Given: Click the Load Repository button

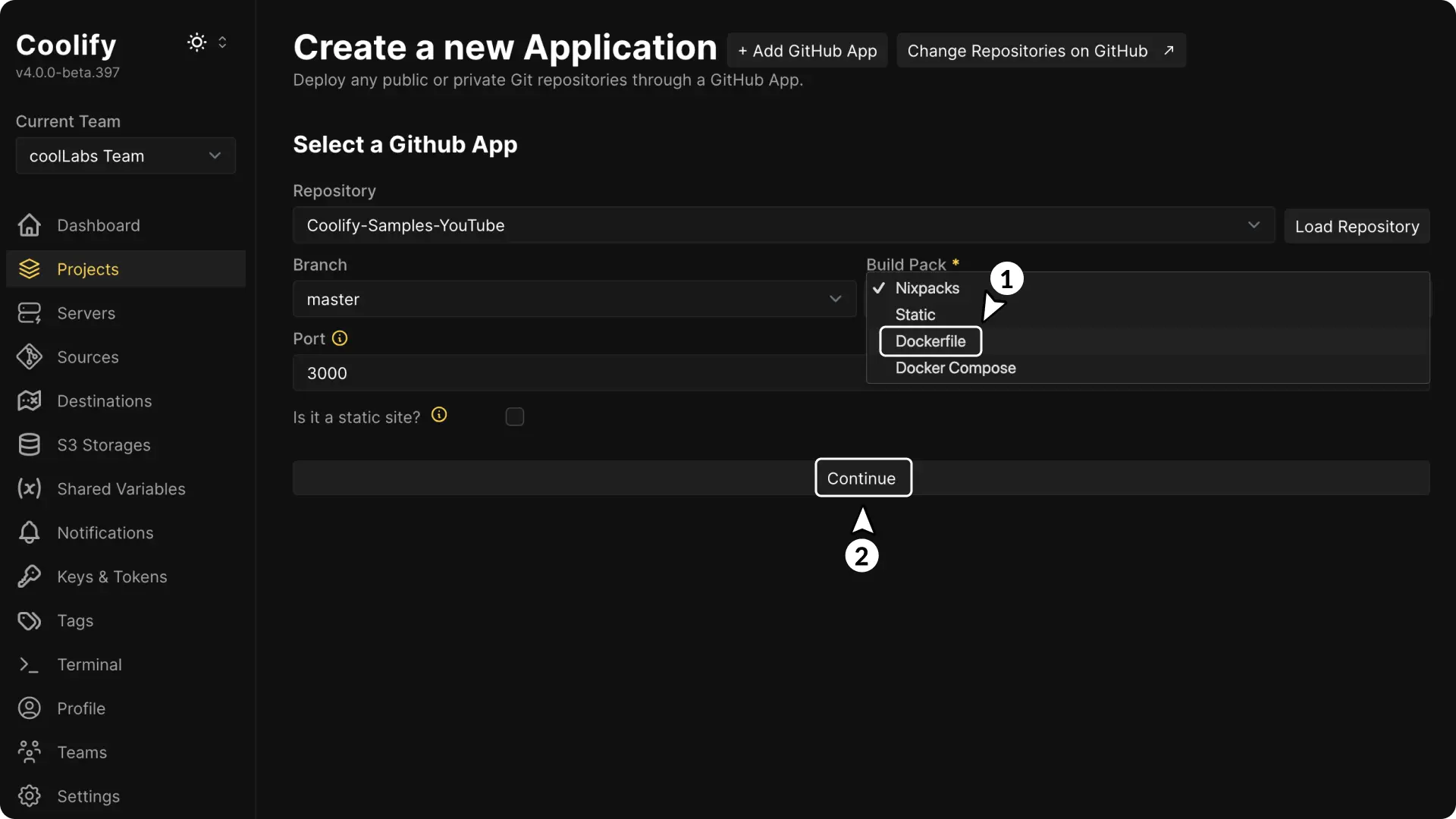Looking at the screenshot, I should tap(1357, 227).
